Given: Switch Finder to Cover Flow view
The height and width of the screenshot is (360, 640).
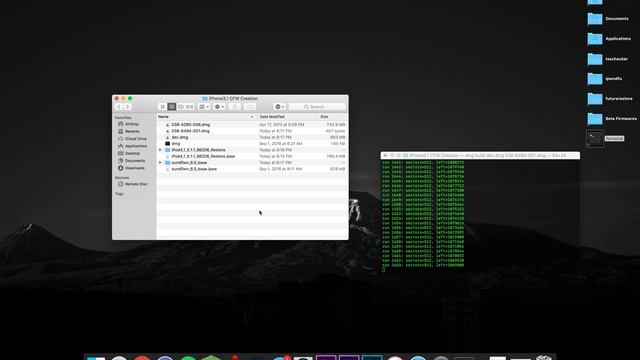Looking at the screenshot, I should tap(190, 107).
